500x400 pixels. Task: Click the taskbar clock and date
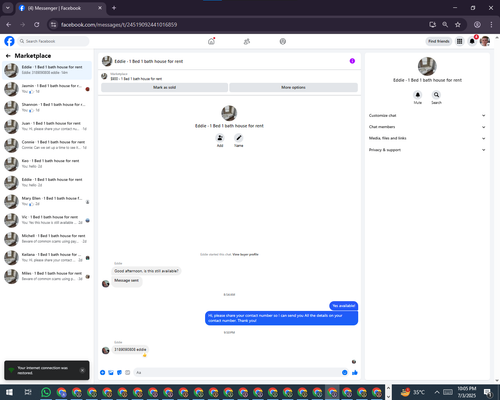[x=467, y=392]
